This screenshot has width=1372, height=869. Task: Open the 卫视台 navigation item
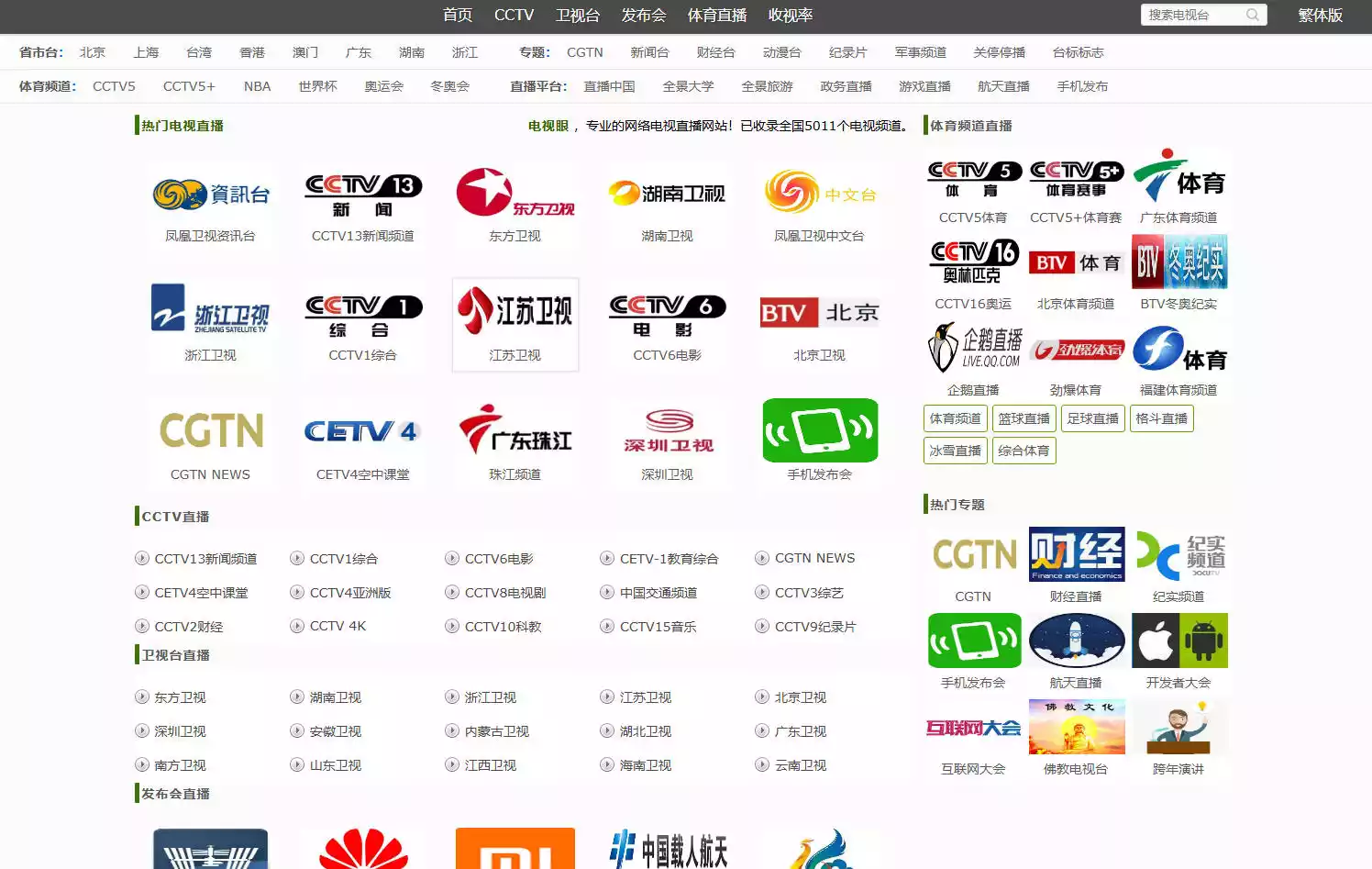pyautogui.click(x=578, y=16)
